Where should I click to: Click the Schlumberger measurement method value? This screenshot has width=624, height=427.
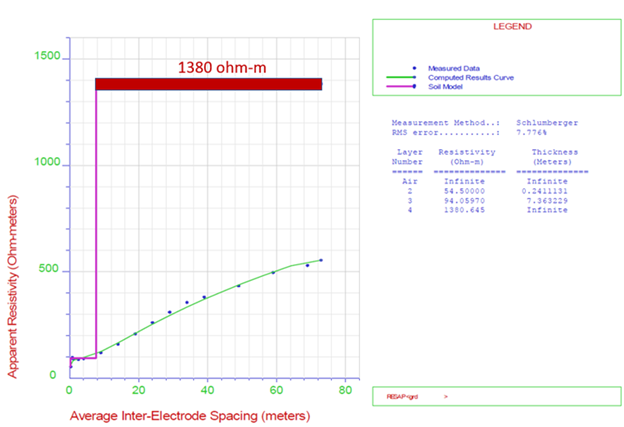click(547, 123)
